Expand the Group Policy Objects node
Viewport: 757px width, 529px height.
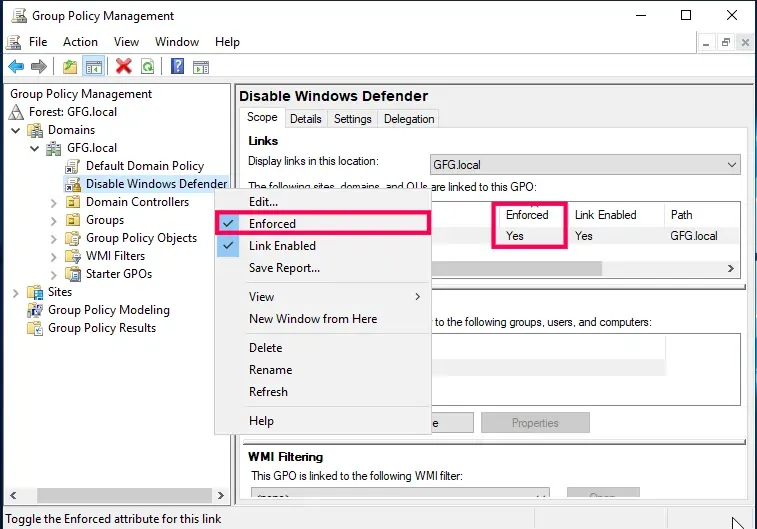(x=54, y=238)
